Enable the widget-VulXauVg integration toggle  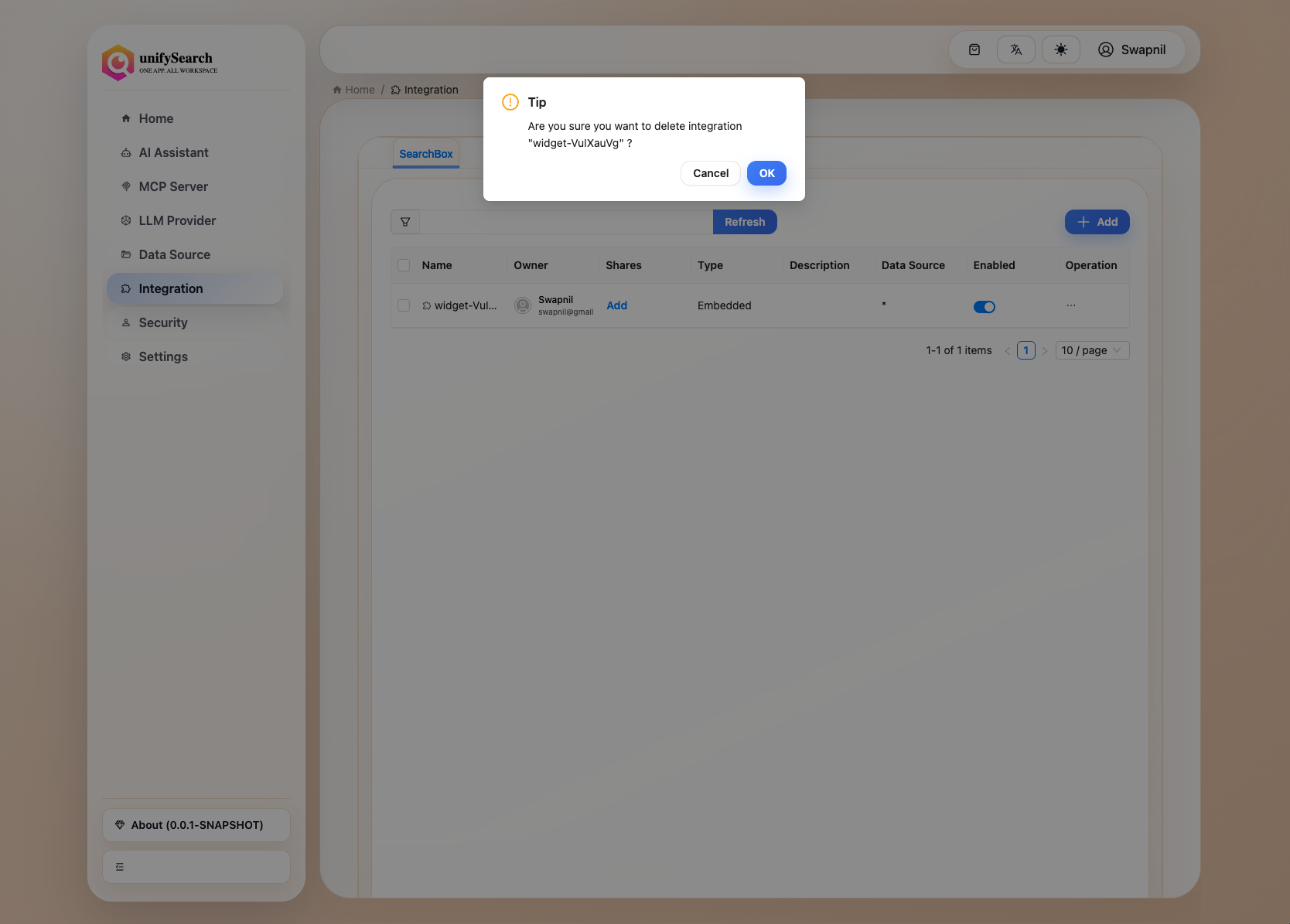click(984, 306)
